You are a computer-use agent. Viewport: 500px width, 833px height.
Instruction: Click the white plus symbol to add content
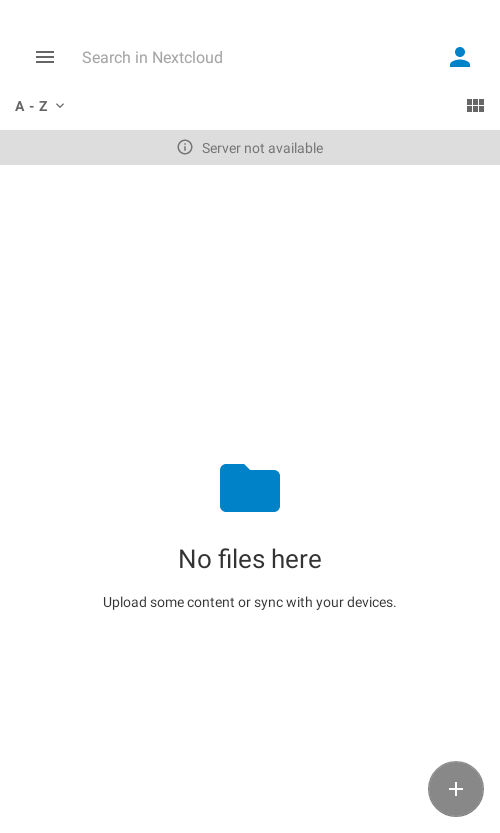click(455, 789)
